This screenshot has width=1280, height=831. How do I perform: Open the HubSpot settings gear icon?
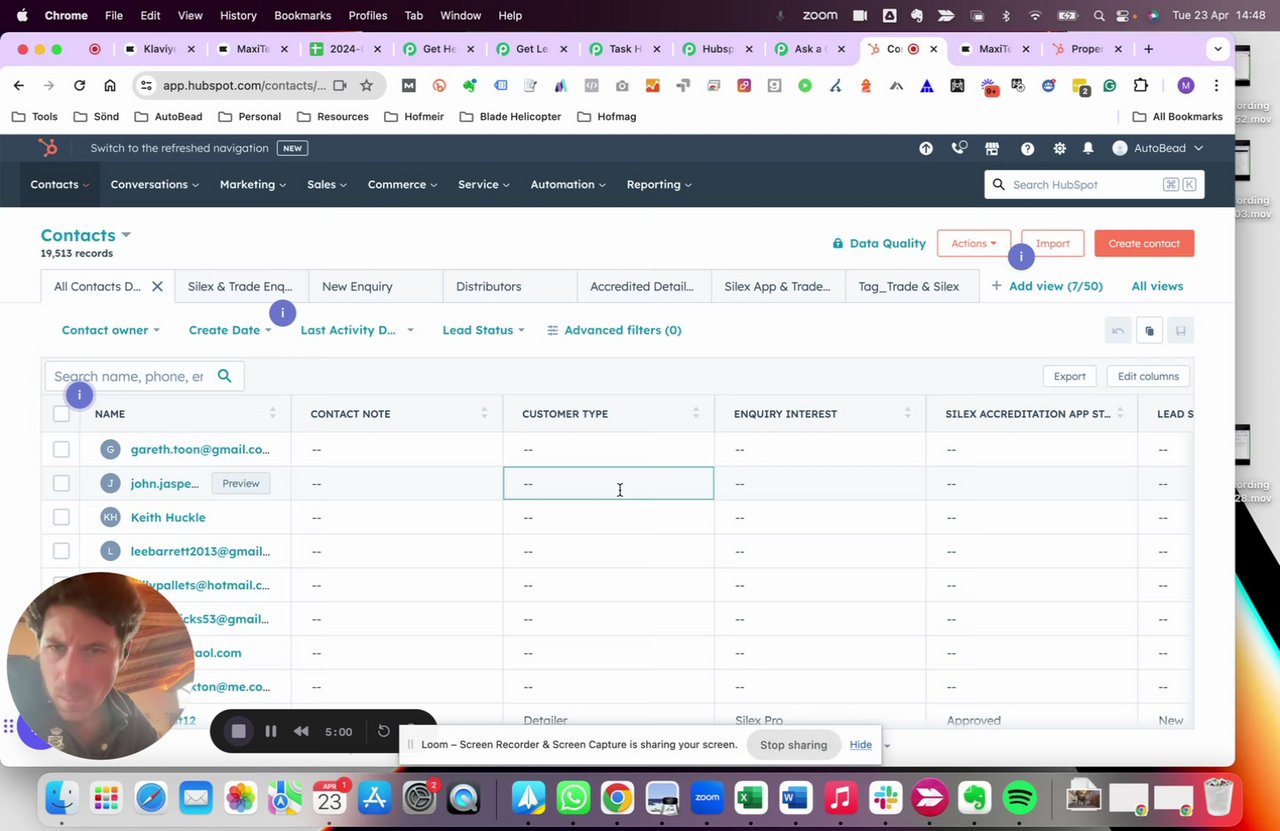pos(1059,148)
